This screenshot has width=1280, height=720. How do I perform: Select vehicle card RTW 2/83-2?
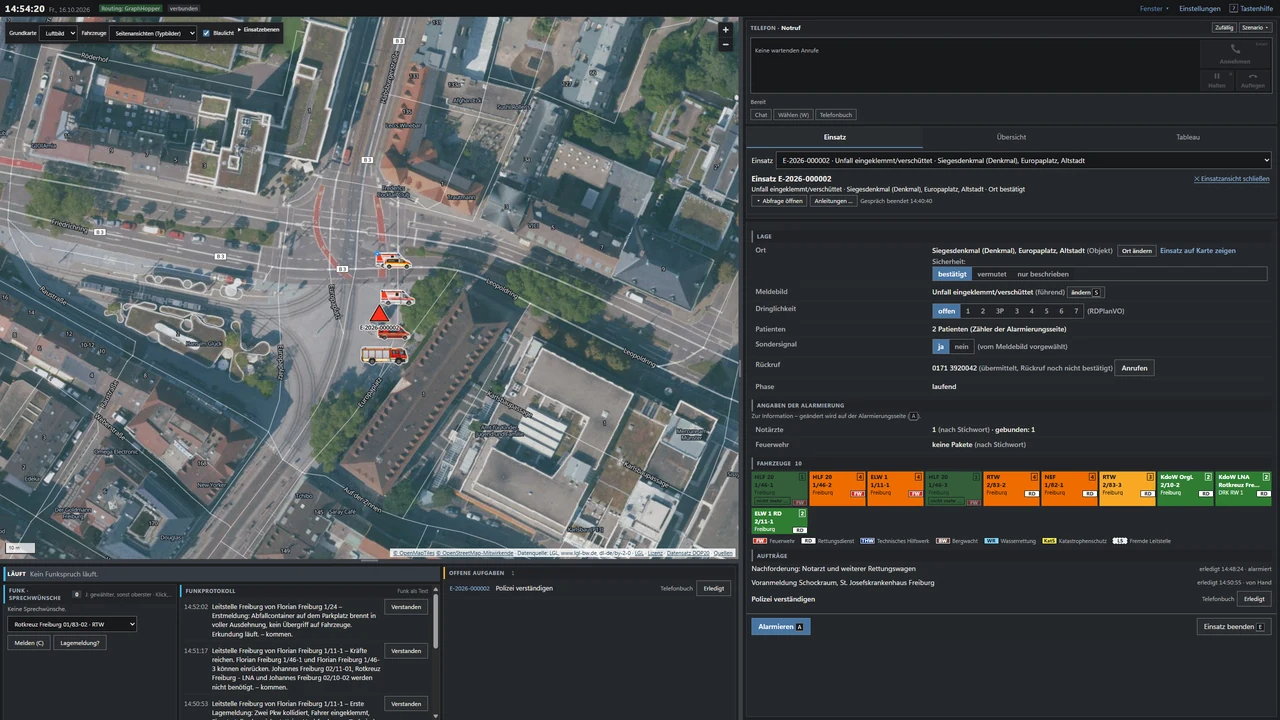pyautogui.click(x=1012, y=489)
